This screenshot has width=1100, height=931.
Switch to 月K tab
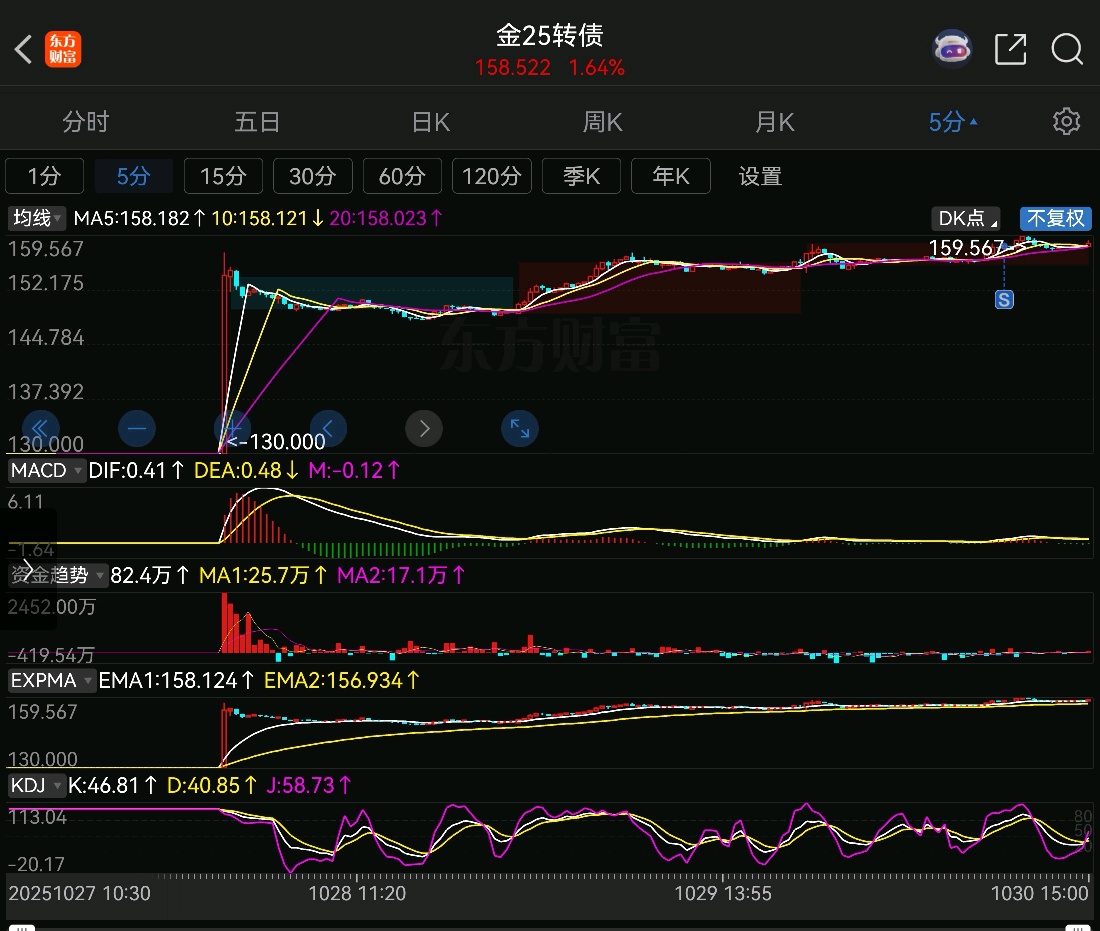(774, 122)
